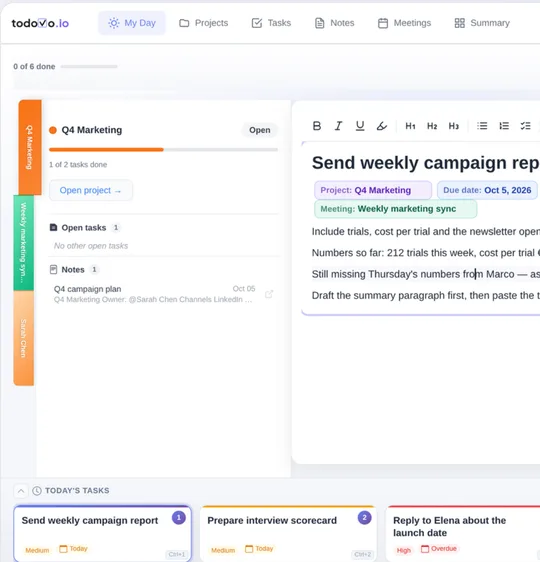Click the Medium priority tag on campaign report card
Viewport: 540px width, 562px height.
coord(37,550)
